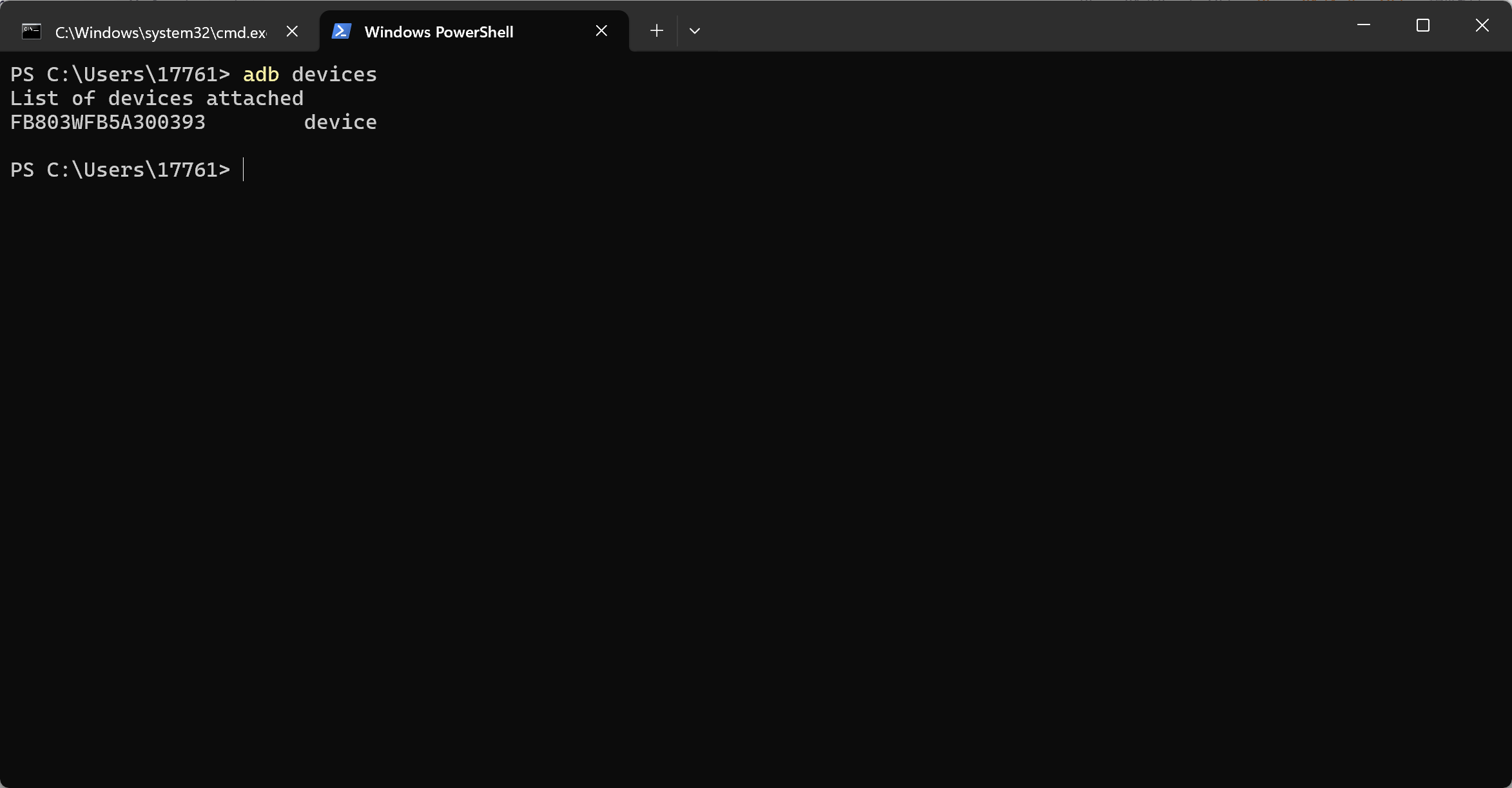Screen dimensions: 1512x788
Task: Click the device status word
Action: 340,123
